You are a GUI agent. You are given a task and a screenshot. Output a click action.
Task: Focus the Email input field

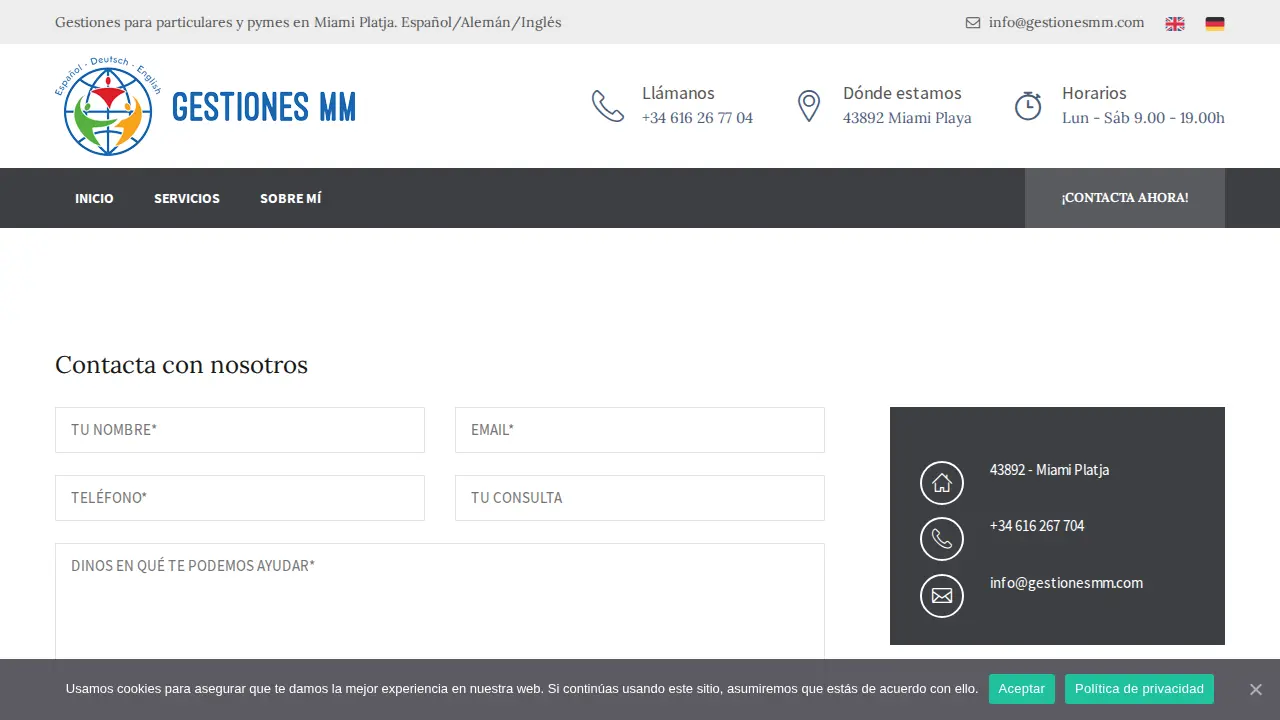pos(640,430)
